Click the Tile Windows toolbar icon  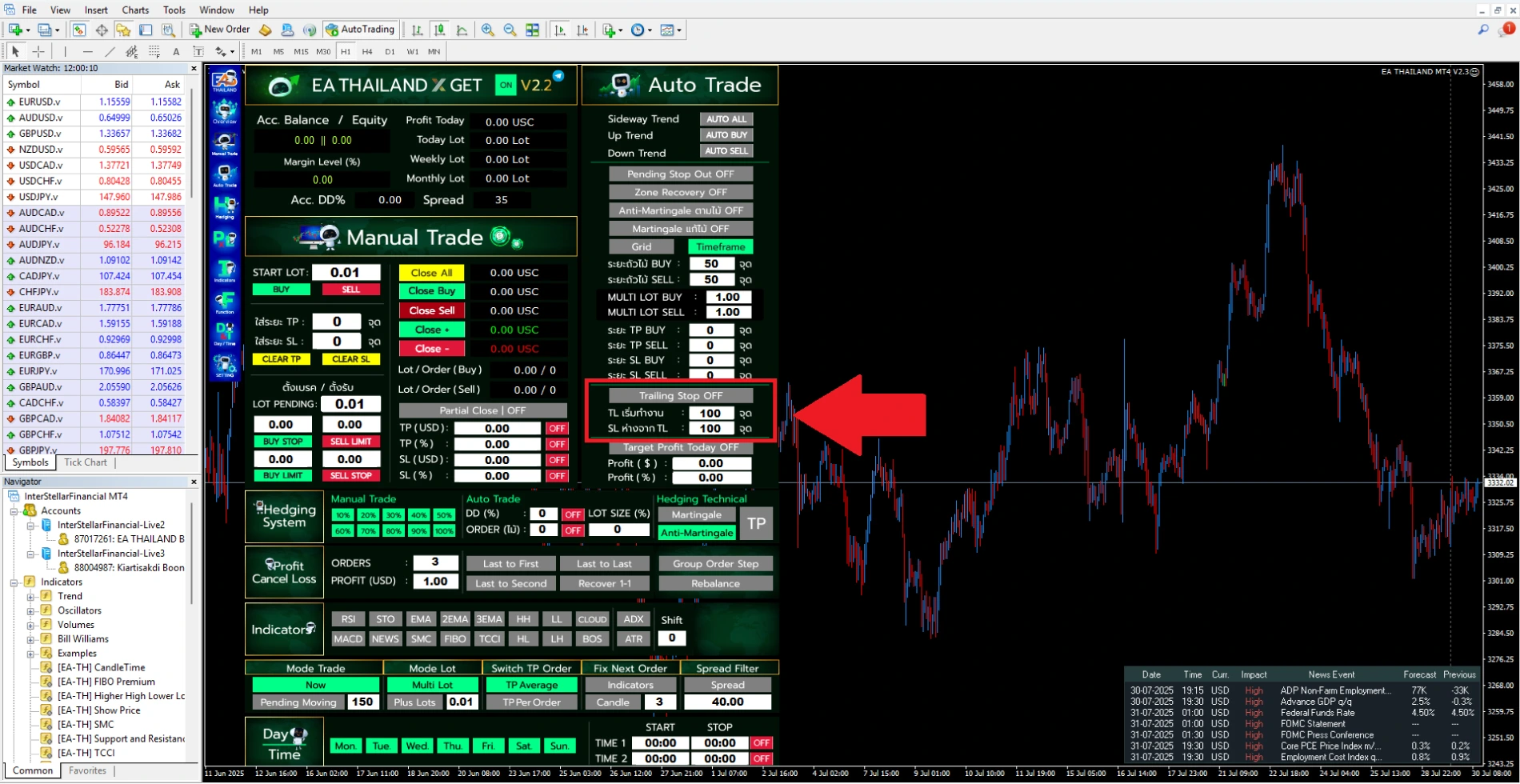tap(532, 30)
